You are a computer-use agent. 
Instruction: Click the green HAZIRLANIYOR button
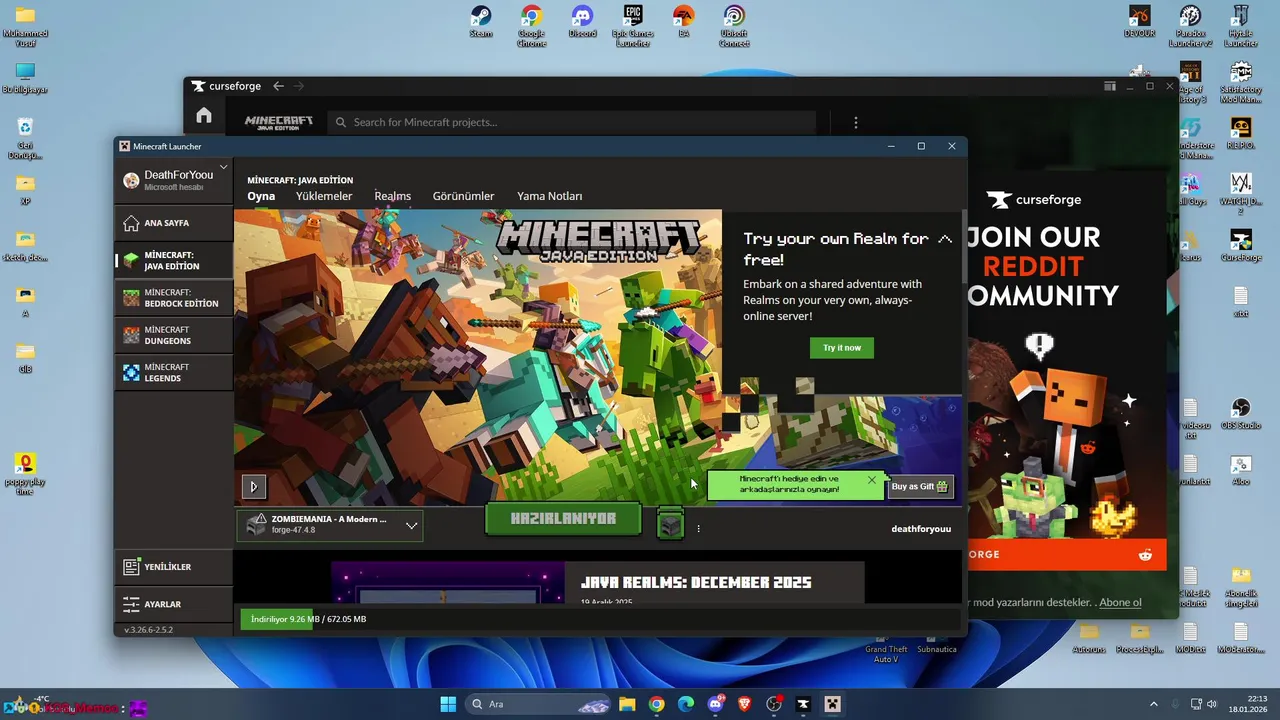(x=563, y=519)
